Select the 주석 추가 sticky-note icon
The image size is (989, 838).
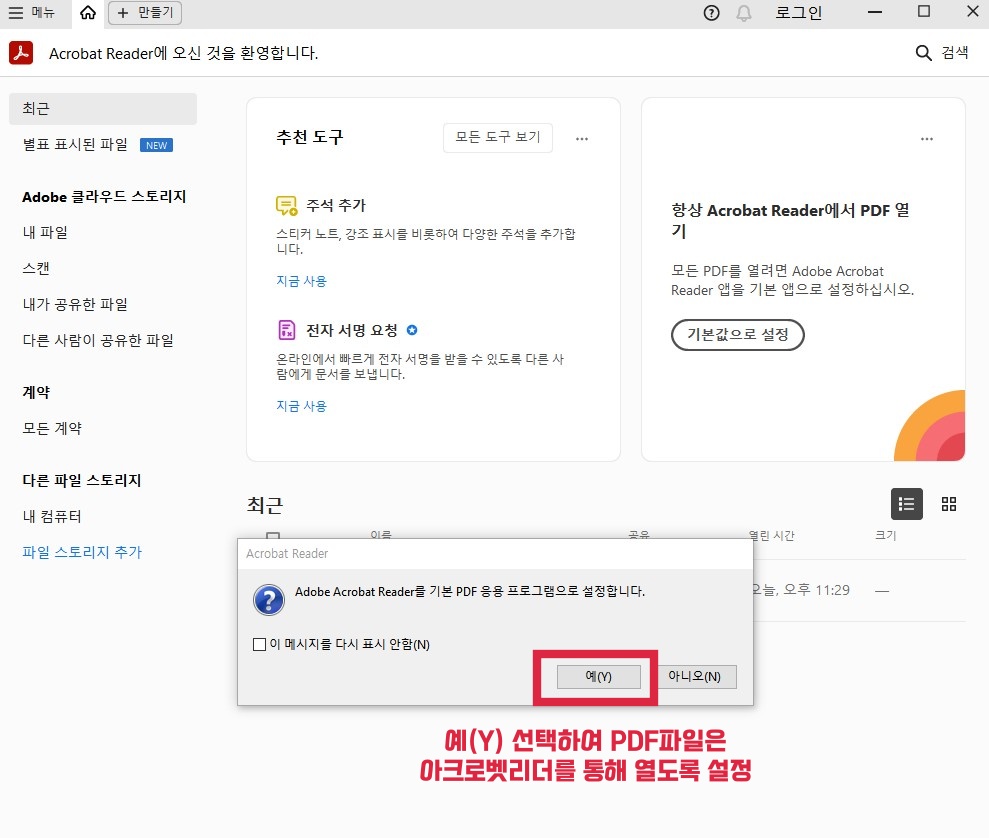point(287,203)
